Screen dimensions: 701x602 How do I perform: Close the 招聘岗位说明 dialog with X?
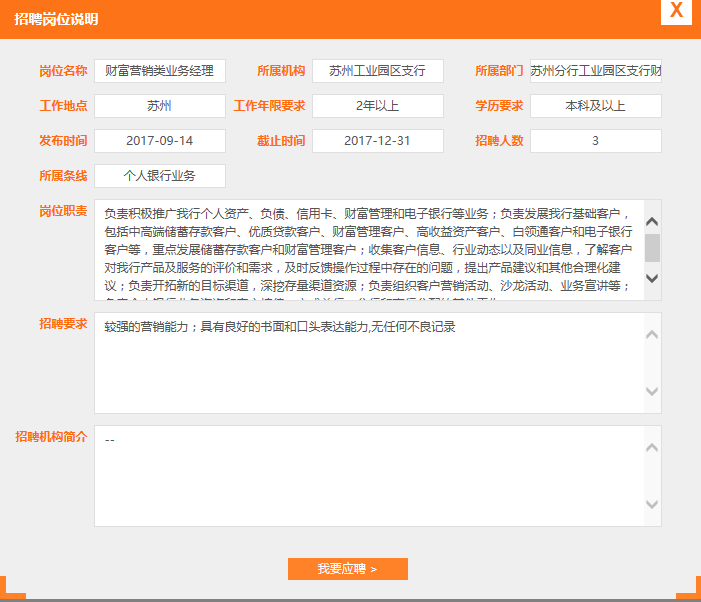coord(677,11)
